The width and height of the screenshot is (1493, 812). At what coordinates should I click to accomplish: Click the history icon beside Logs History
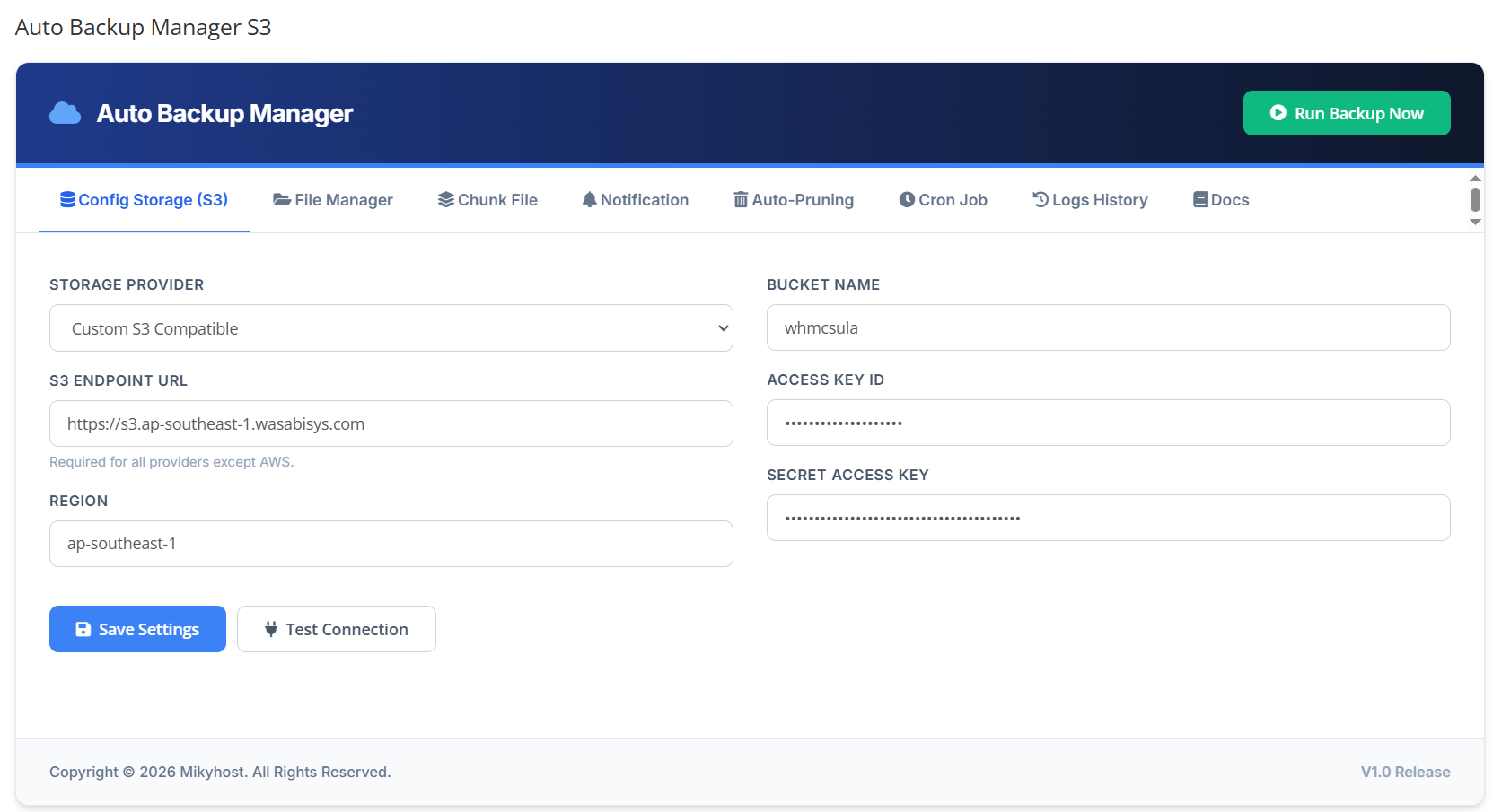tap(1041, 199)
